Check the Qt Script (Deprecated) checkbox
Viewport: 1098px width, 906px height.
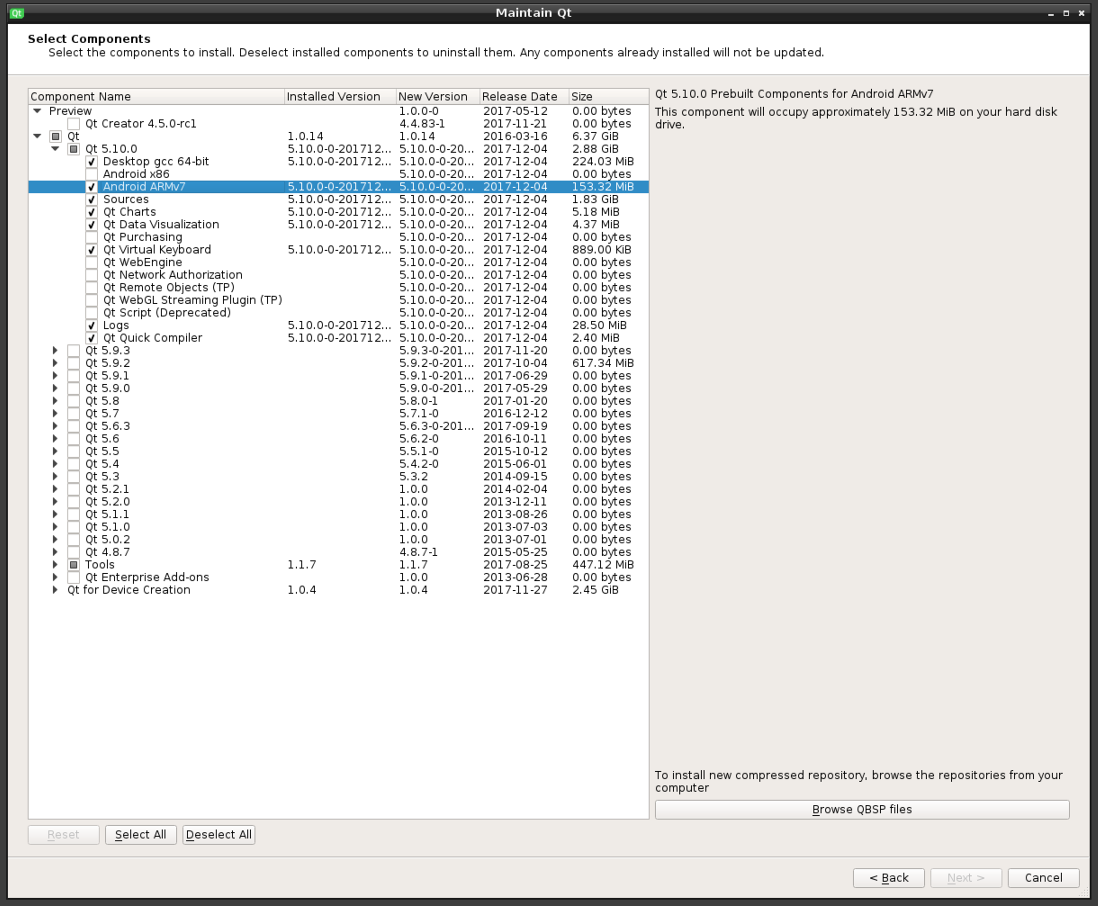pyautogui.click(x=91, y=313)
